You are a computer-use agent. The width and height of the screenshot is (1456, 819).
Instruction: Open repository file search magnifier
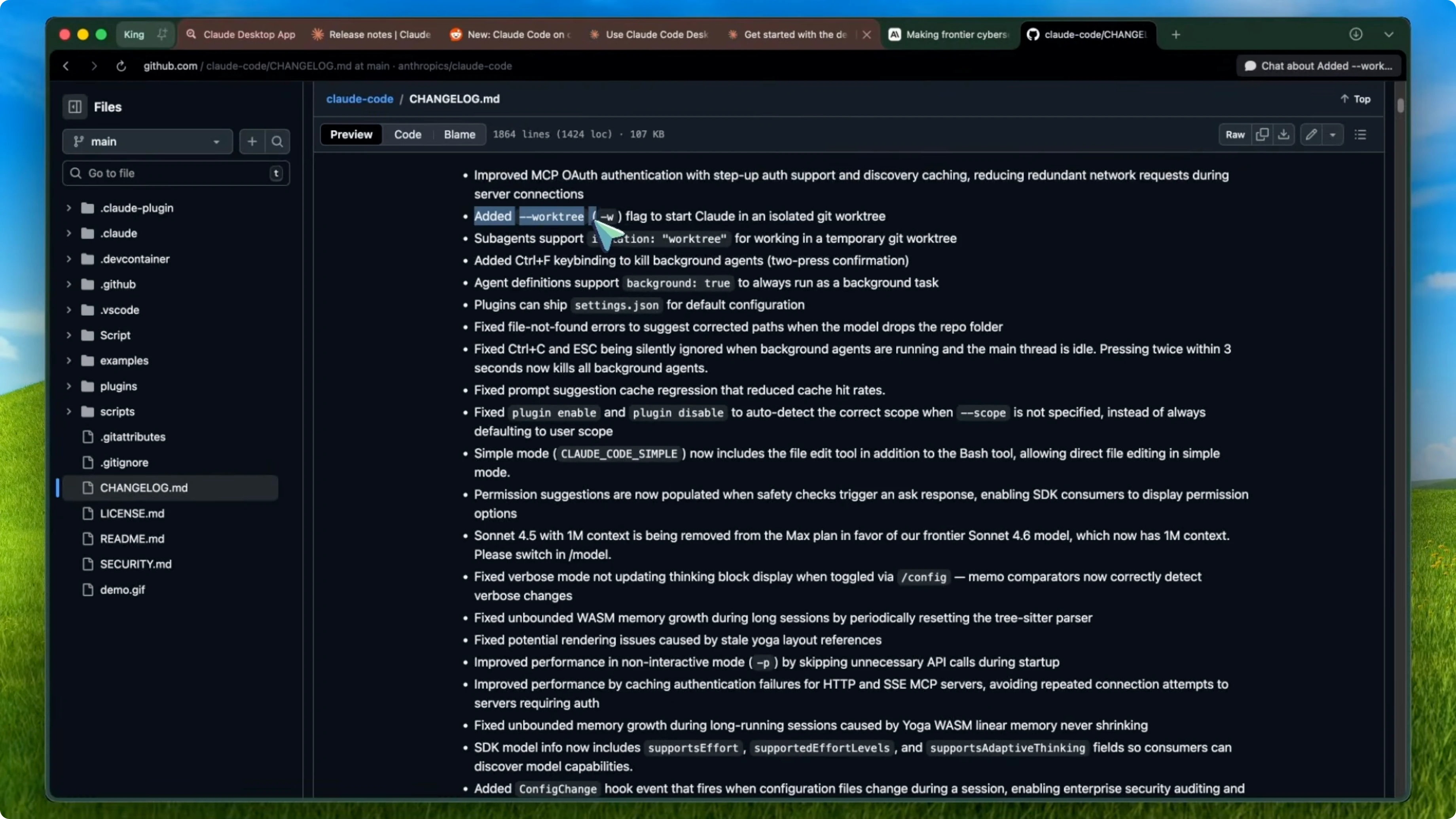277,141
